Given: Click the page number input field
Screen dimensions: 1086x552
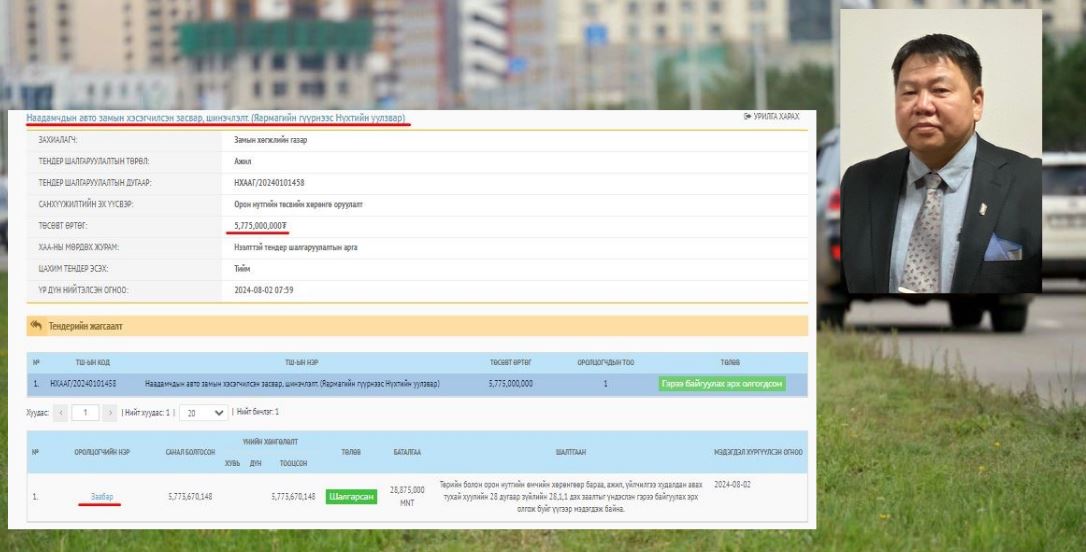Looking at the screenshot, I should click(85, 412).
